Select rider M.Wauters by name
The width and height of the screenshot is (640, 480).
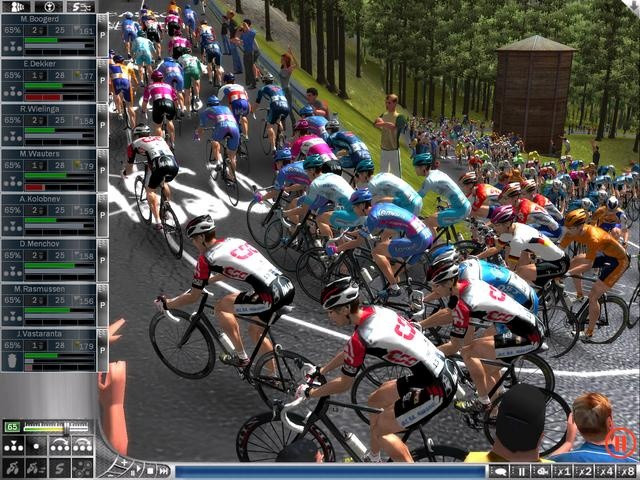[40, 154]
